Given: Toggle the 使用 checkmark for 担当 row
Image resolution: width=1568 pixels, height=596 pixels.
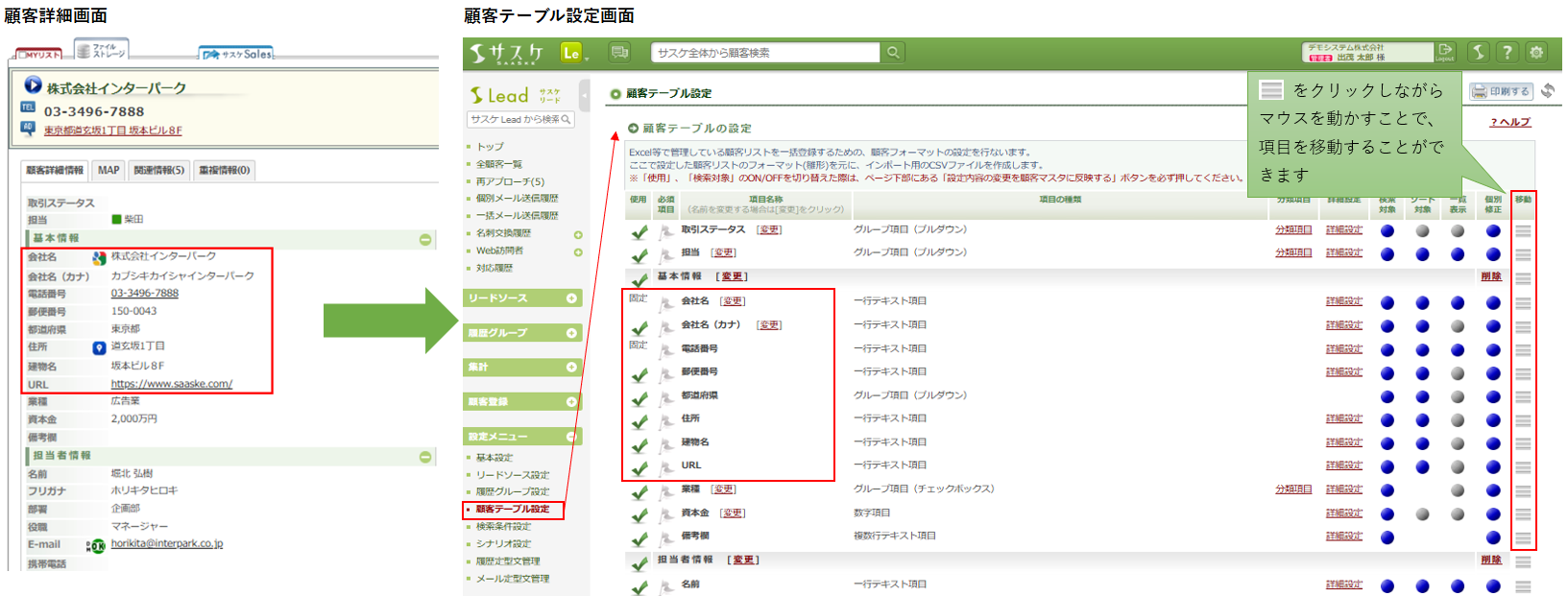Looking at the screenshot, I should point(639,255).
